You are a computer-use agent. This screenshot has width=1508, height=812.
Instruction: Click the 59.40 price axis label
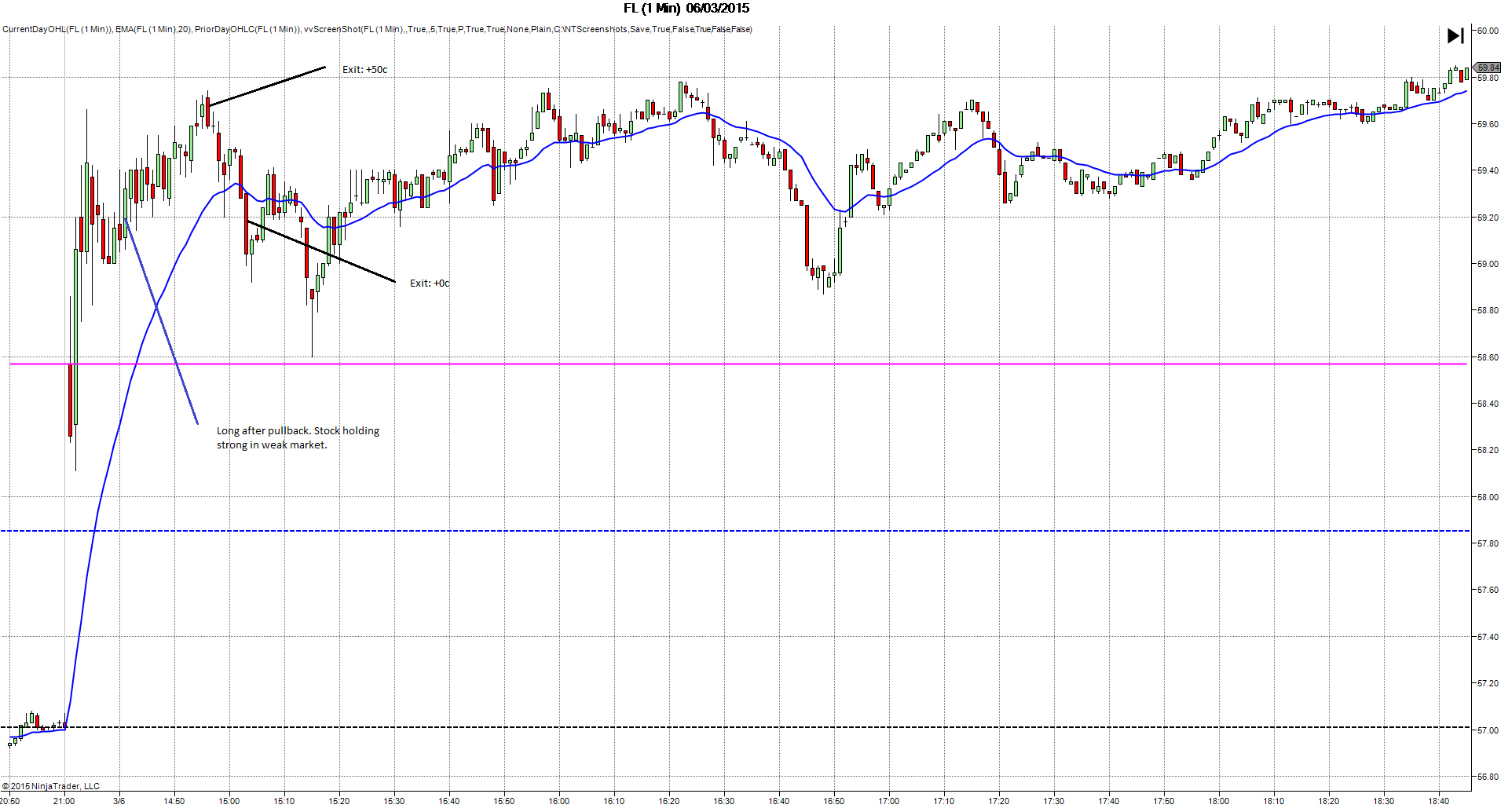click(x=1488, y=170)
